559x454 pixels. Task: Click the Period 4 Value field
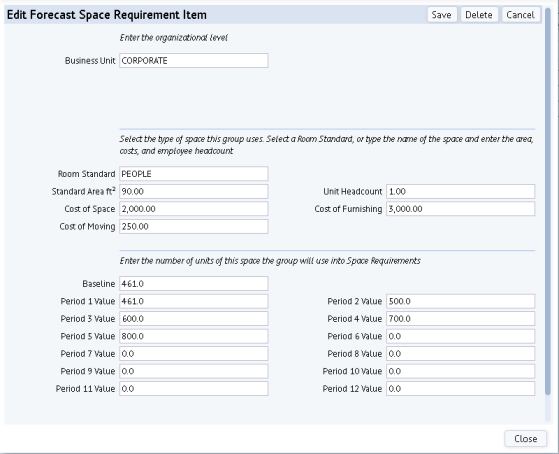coord(461,318)
